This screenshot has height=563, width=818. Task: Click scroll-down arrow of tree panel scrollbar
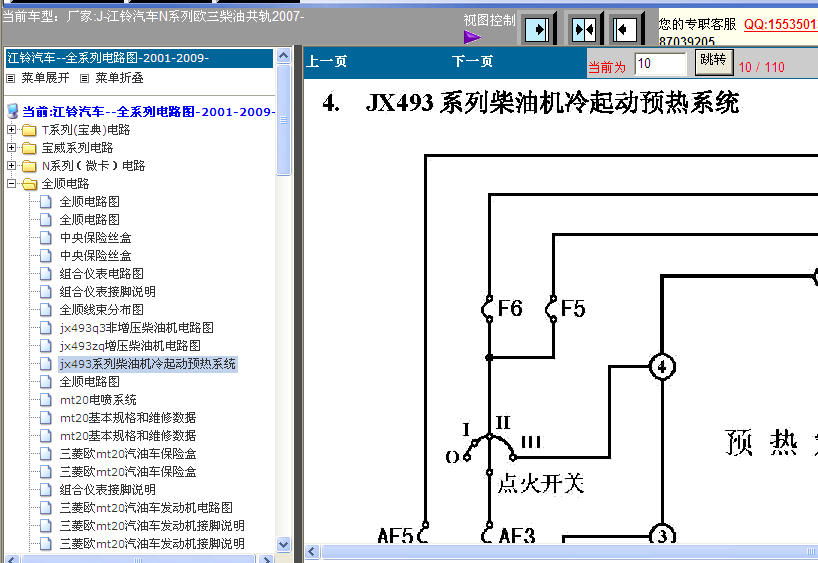pyautogui.click(x=283, y=545)
